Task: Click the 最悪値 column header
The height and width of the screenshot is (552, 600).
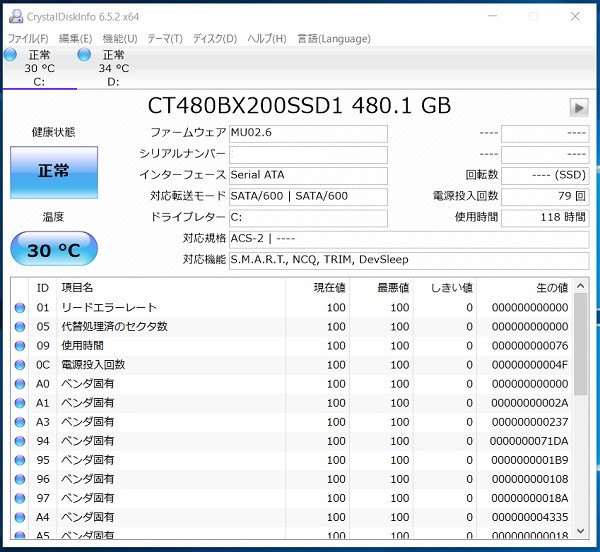Action: [381, 288]
